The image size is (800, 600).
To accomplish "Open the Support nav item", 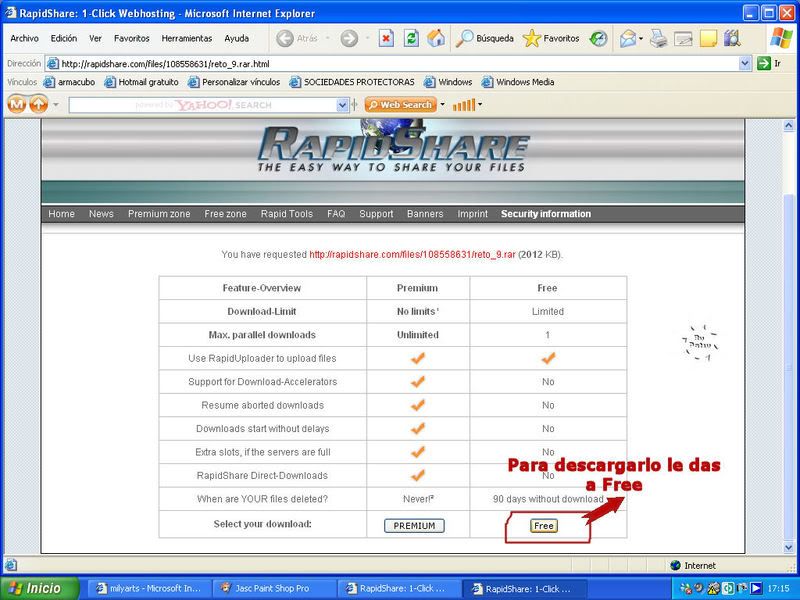I will click(x=376, y=214).
